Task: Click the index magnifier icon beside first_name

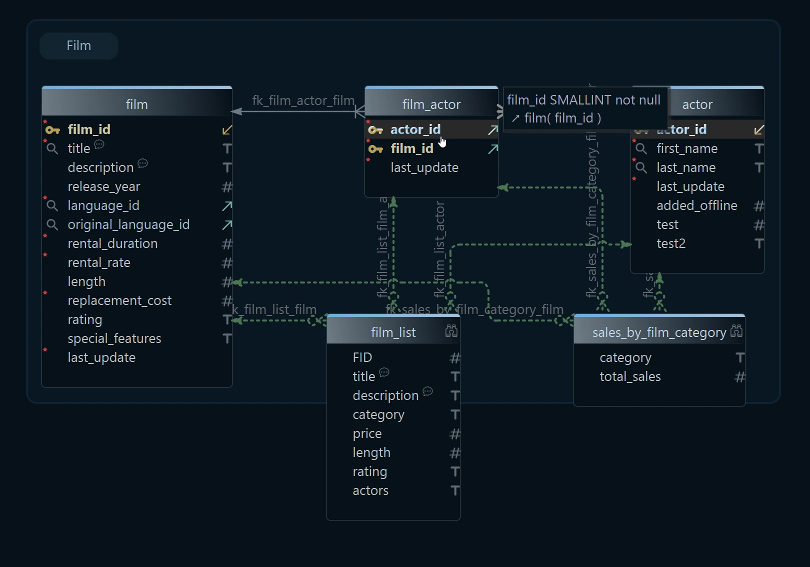Action: click(x=641, y=149)
